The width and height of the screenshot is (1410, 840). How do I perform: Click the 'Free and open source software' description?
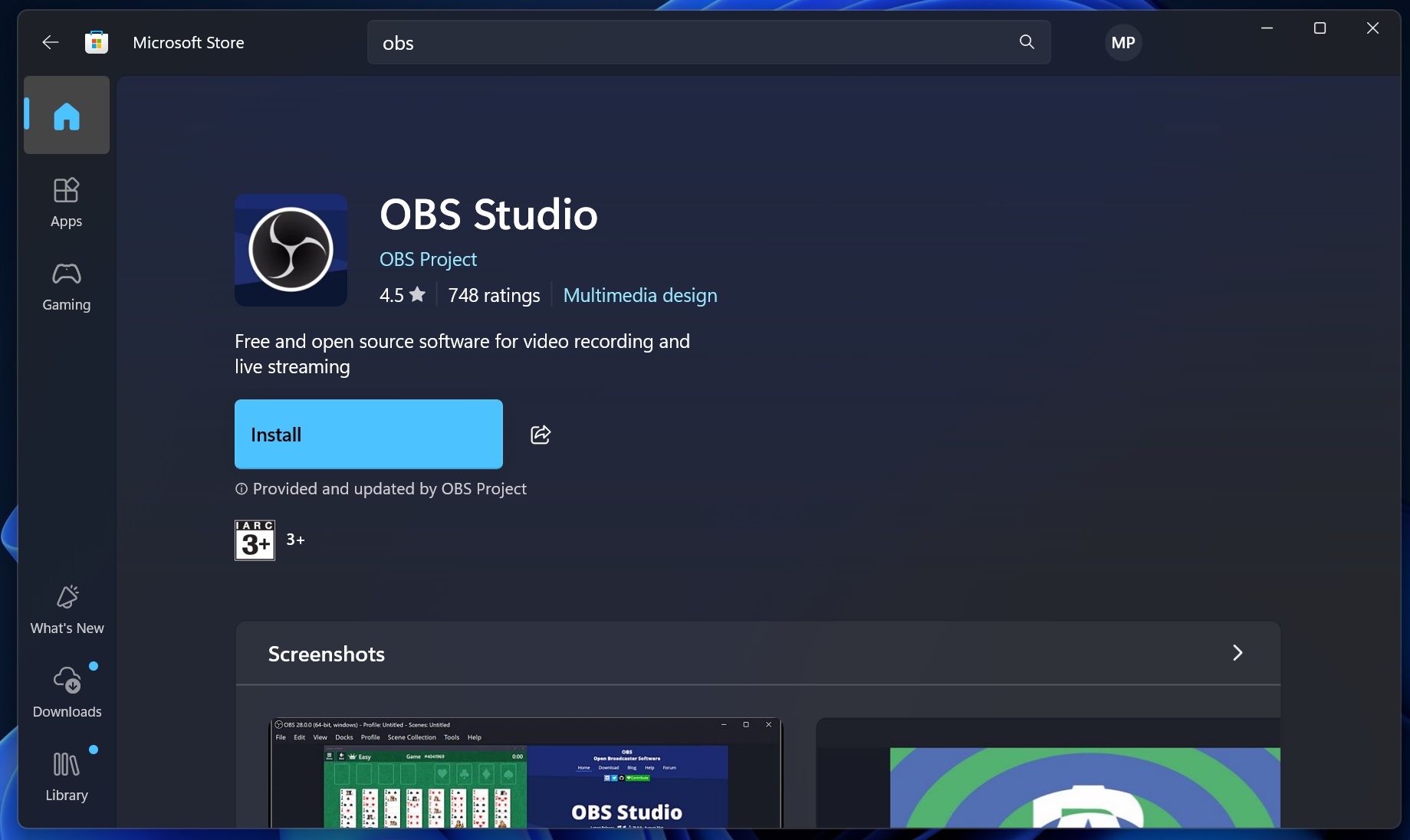coord(462,353)
